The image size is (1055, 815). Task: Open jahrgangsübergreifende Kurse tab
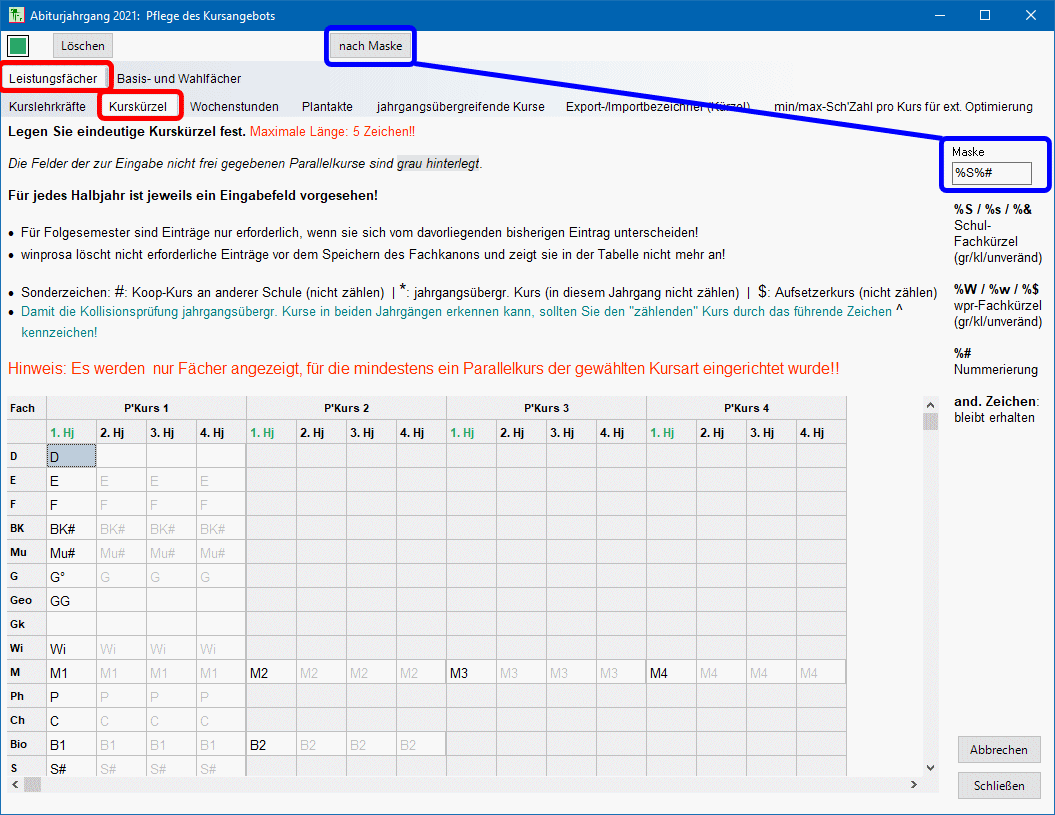(x=460, y=106)
